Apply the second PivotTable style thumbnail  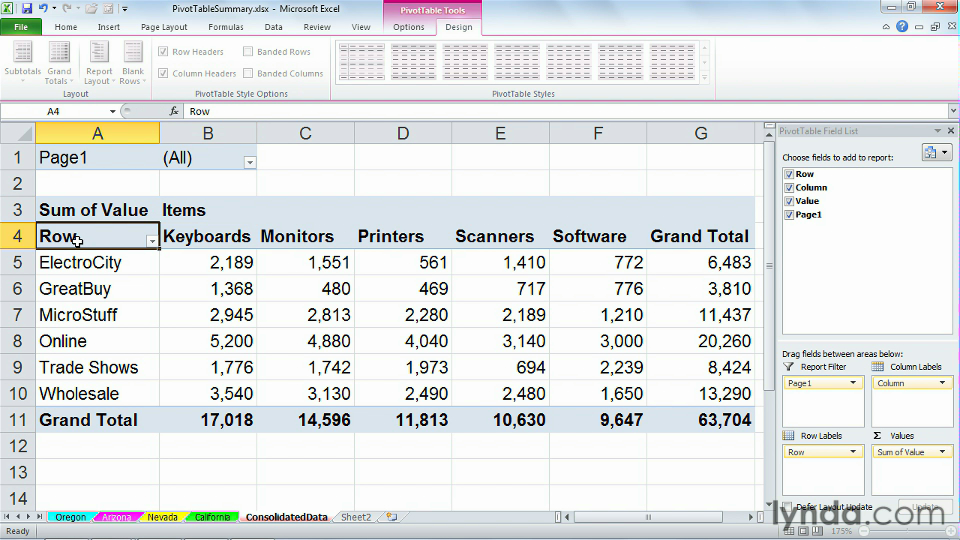[x=413, y=61]
